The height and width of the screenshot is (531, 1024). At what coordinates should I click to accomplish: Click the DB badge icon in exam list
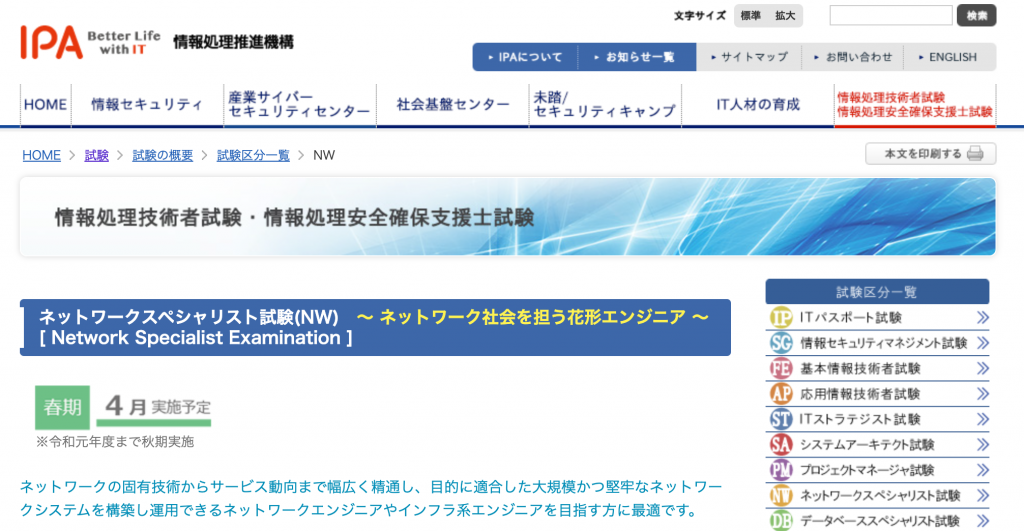click(x=781, y=521)
